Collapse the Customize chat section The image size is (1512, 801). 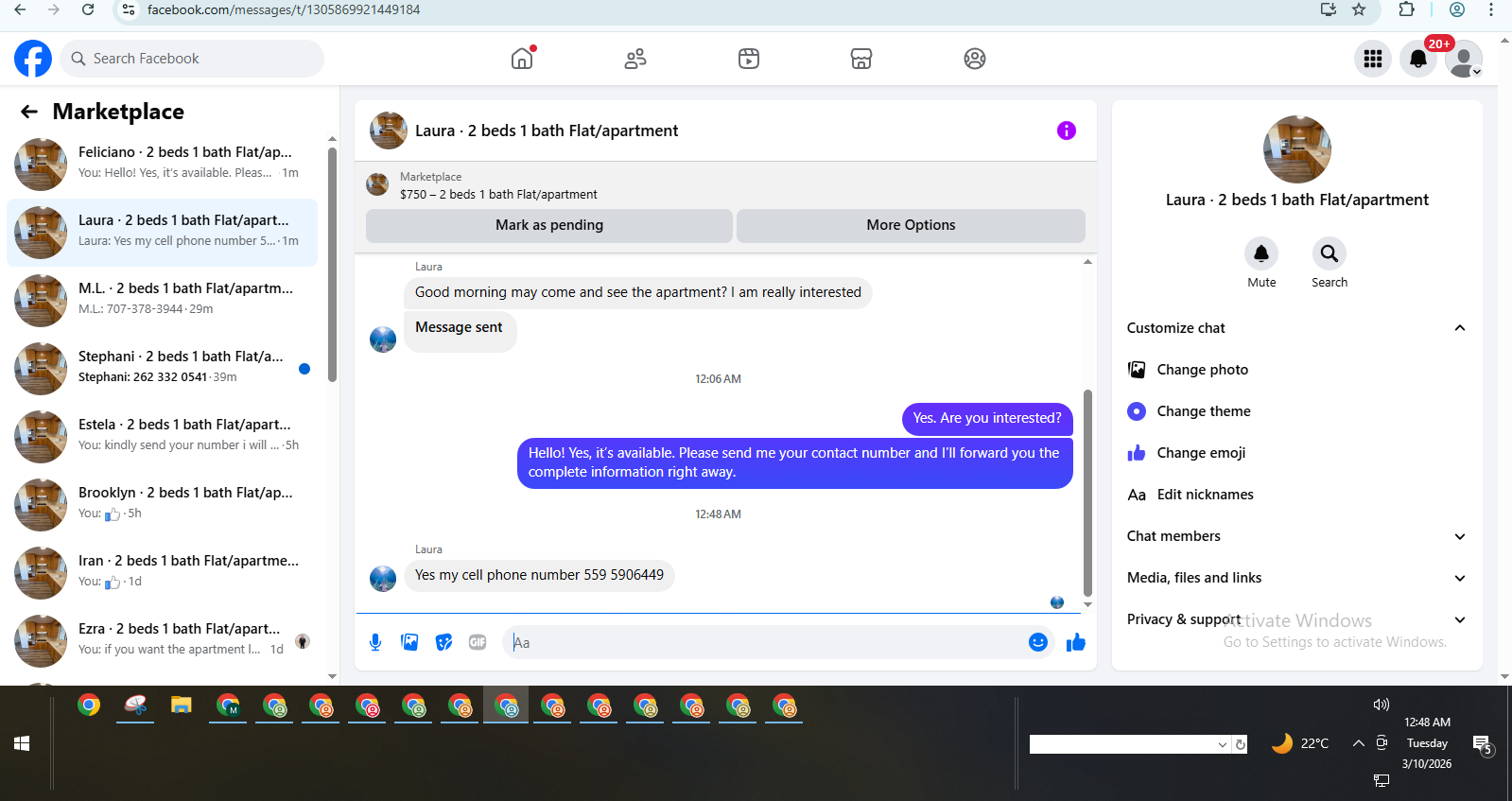click(1296, 328)
